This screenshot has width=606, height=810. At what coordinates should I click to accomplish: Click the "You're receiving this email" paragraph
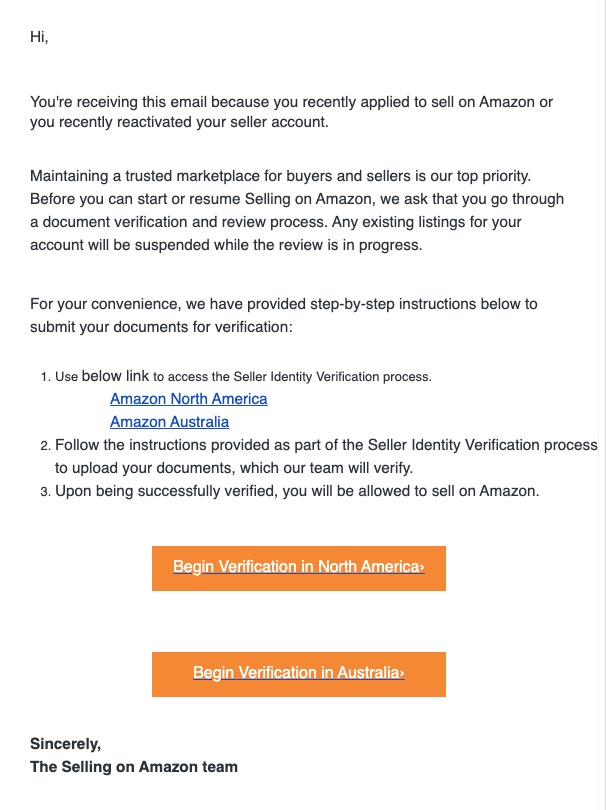(x=291, y=112)
